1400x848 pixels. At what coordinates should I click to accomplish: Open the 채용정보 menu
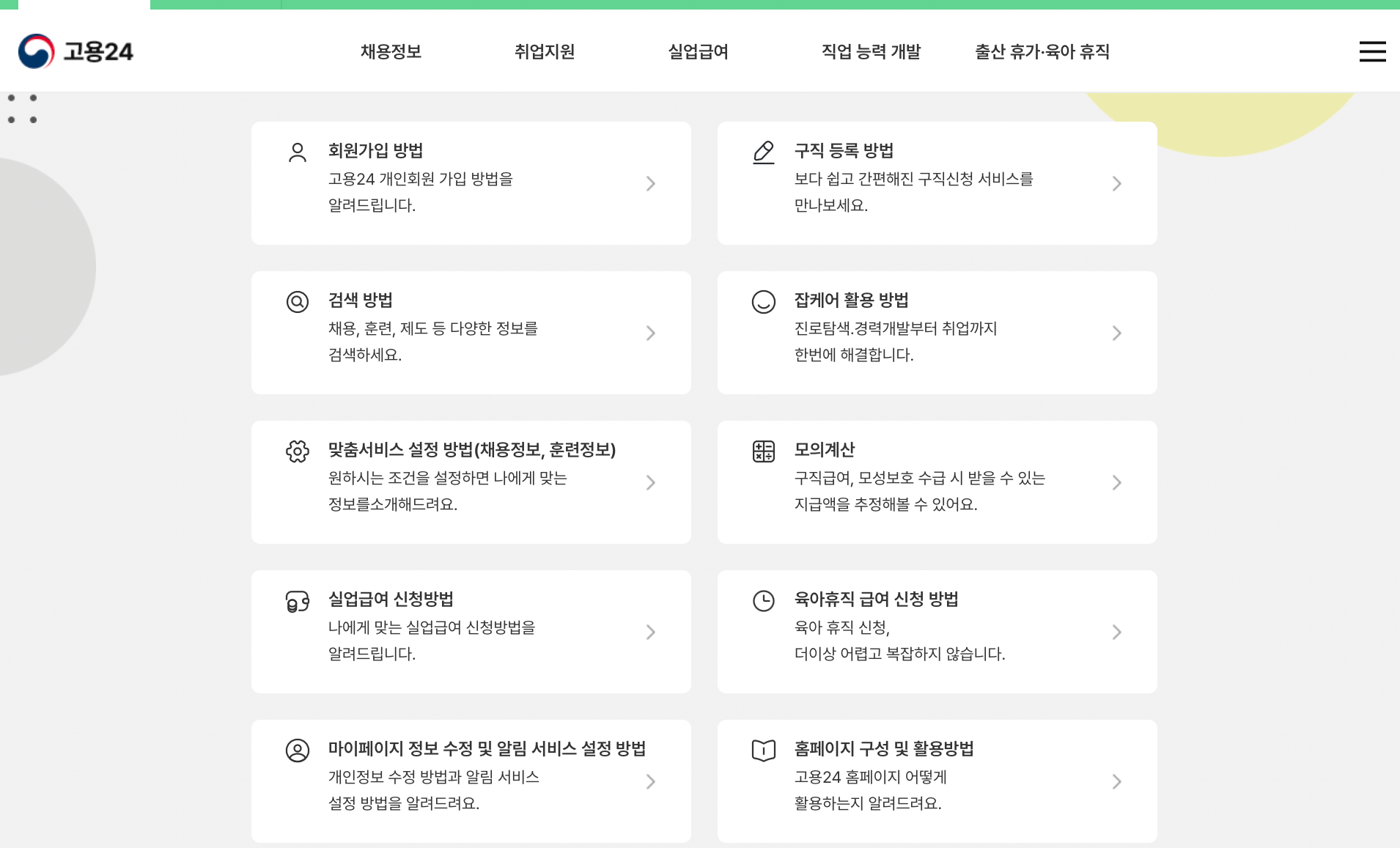click(x=391, y=51)
